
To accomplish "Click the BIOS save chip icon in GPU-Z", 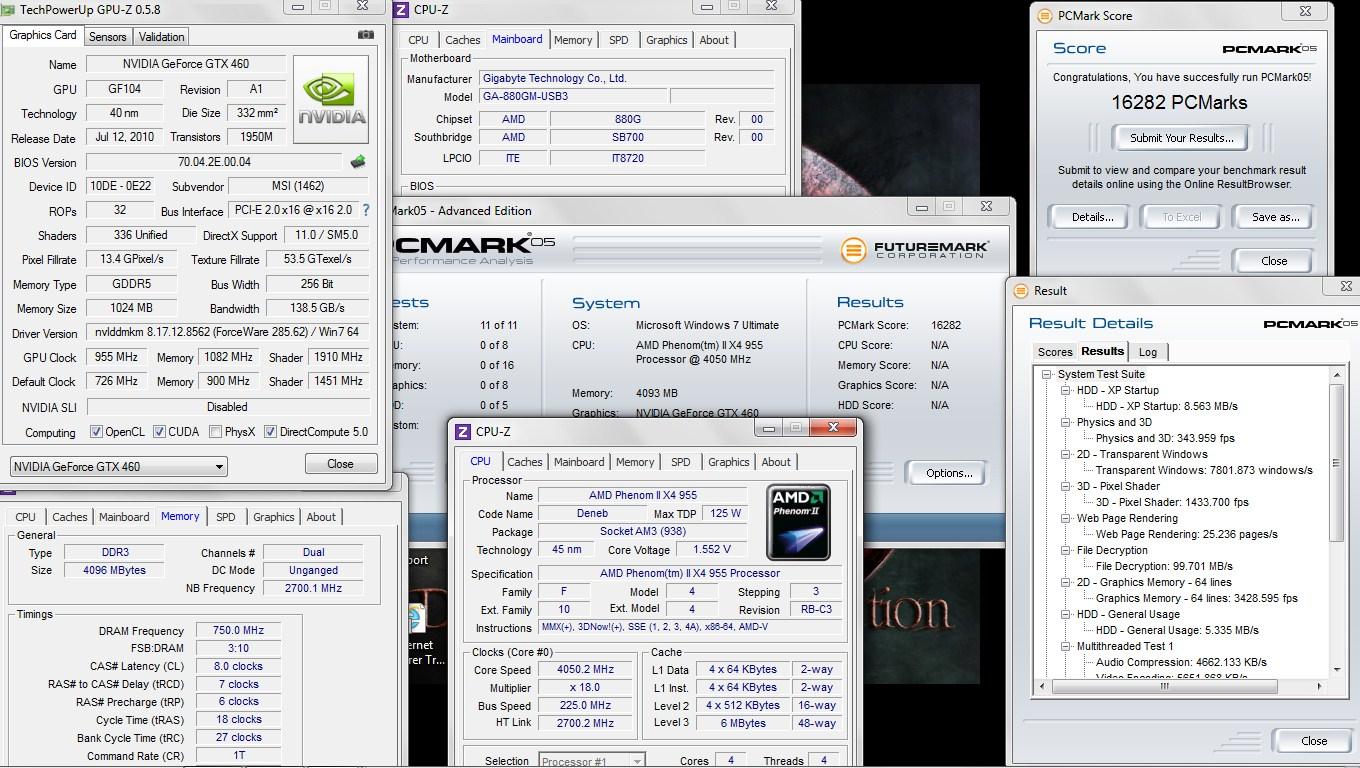I will (357, 162).
